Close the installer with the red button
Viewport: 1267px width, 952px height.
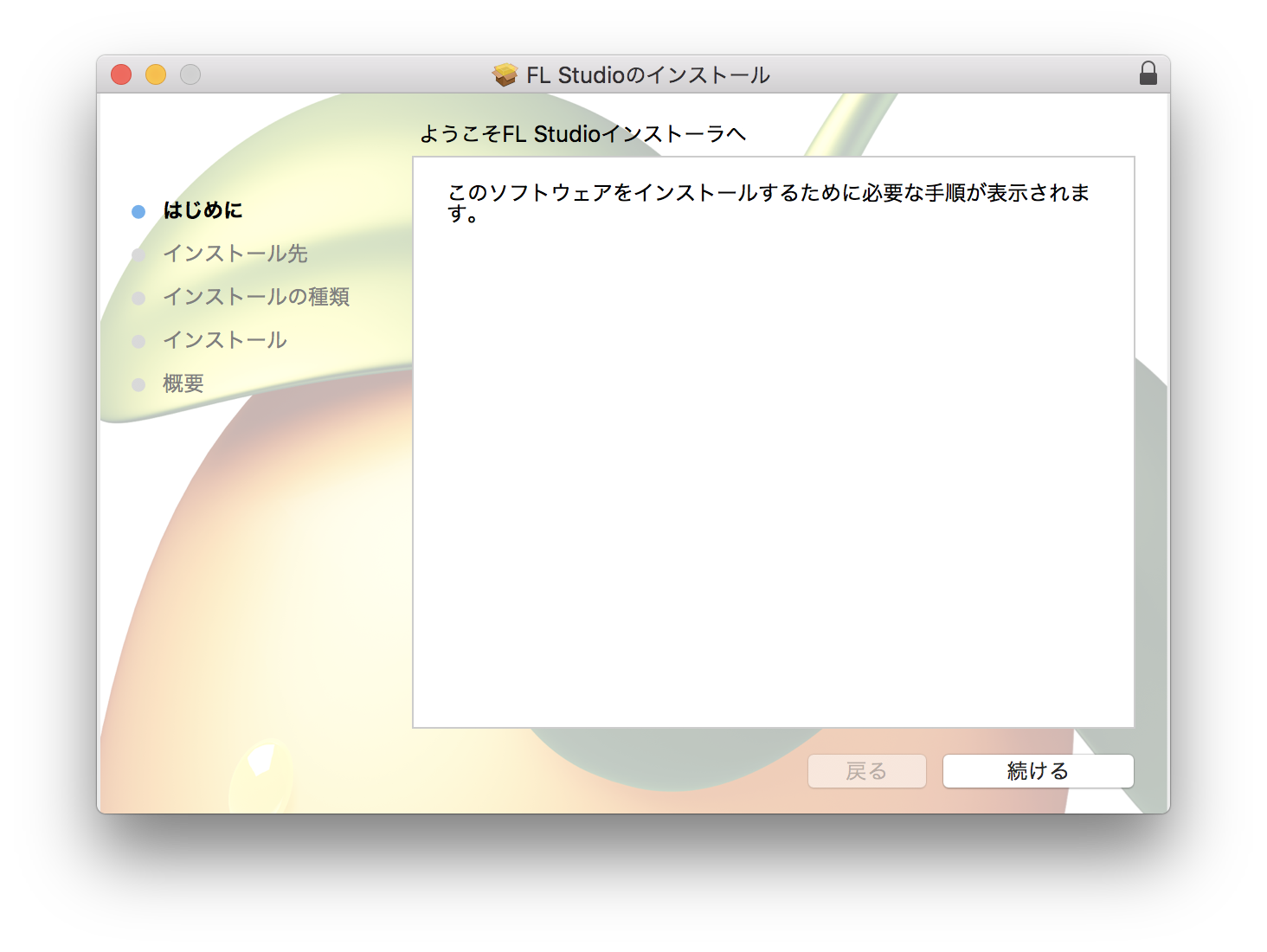(121, 74)
